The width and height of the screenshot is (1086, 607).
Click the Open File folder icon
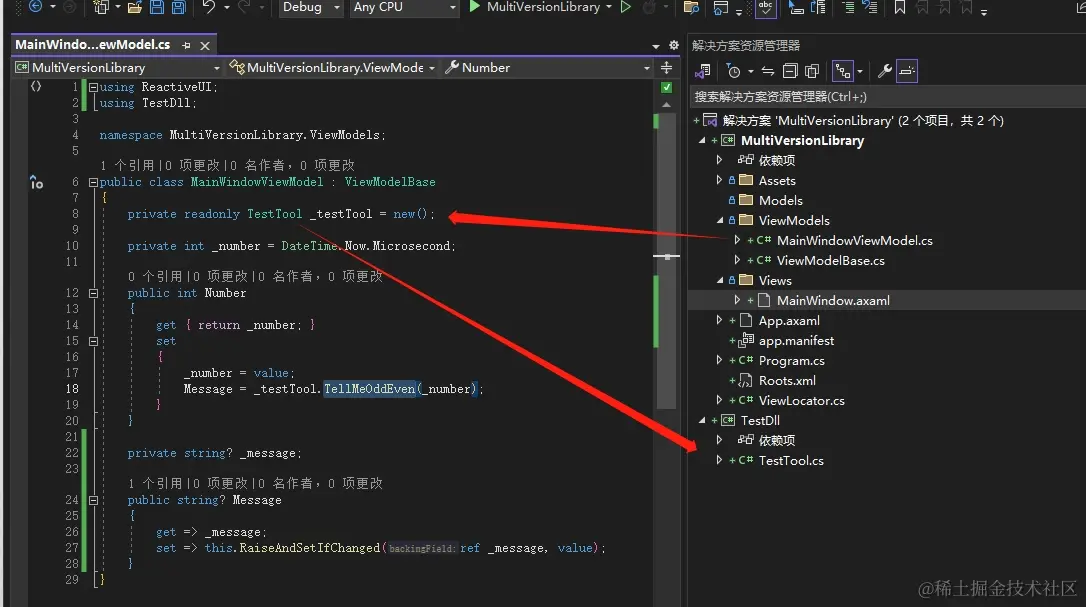click(135, 7)
